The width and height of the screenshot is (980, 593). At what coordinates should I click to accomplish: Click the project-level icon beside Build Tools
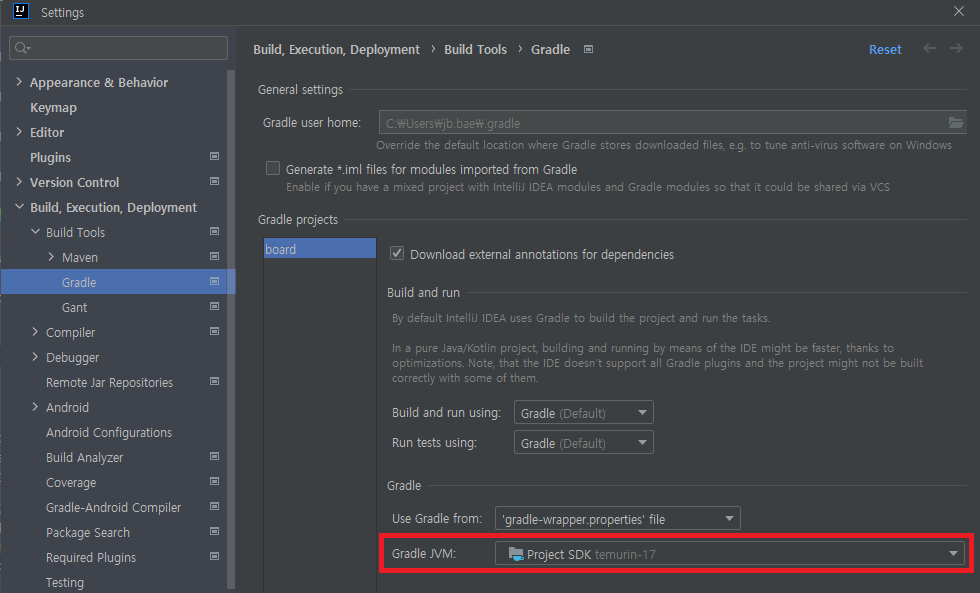coord(214,231)
